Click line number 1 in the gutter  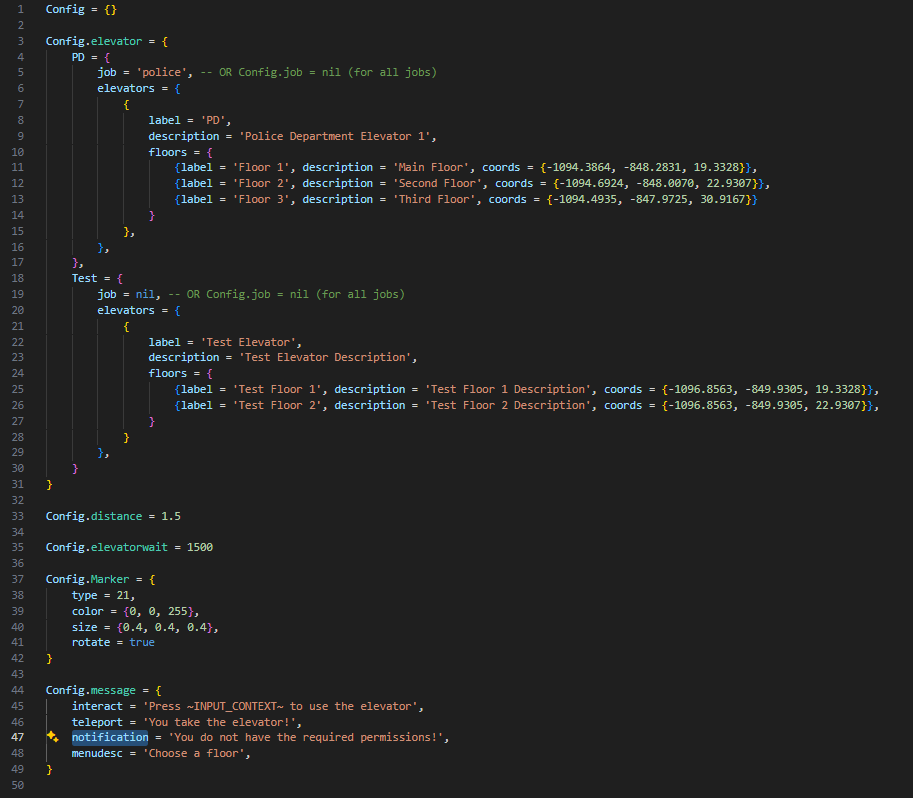coord(20,9)
